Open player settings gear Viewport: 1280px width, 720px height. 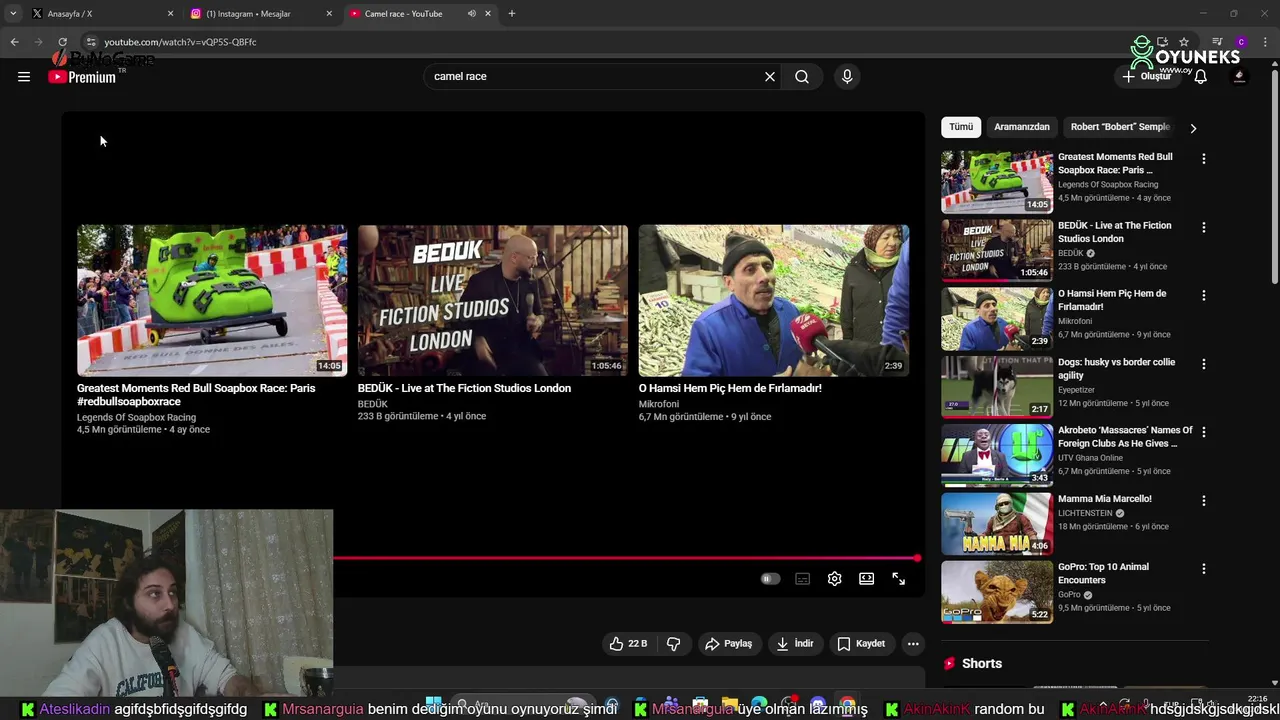point(835,579)
